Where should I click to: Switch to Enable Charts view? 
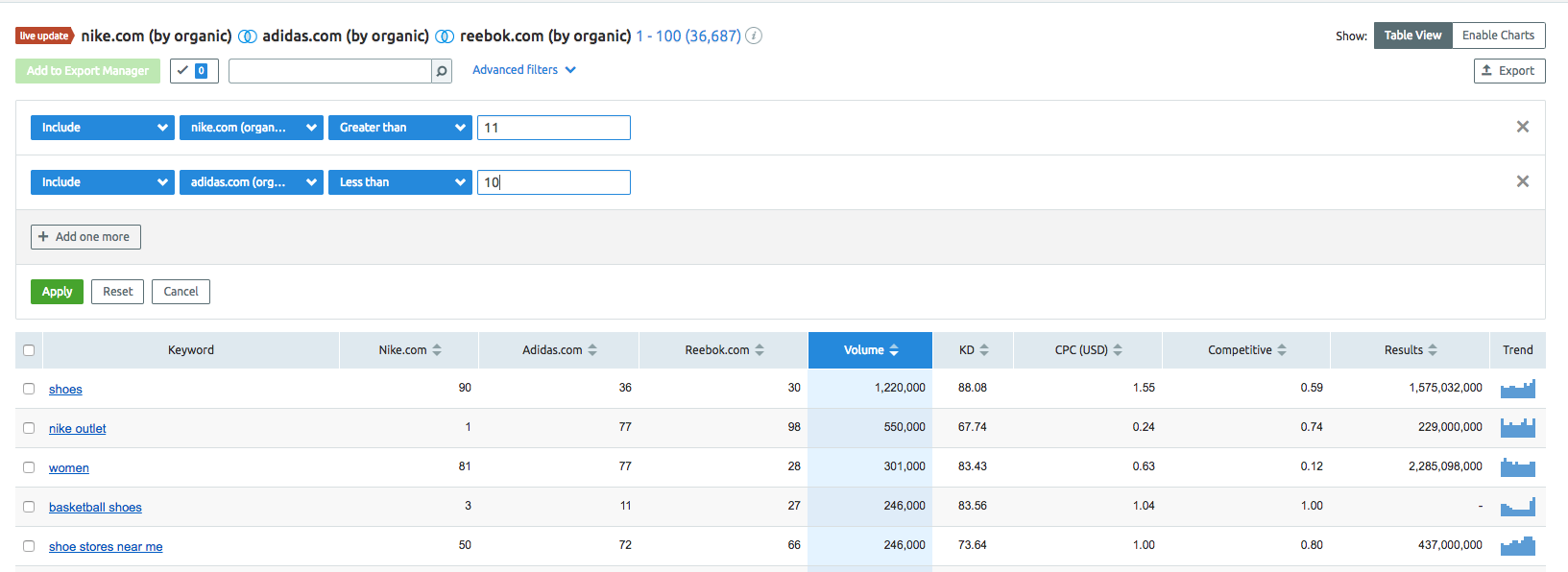pyautogui.click(x=1498, y=36)
